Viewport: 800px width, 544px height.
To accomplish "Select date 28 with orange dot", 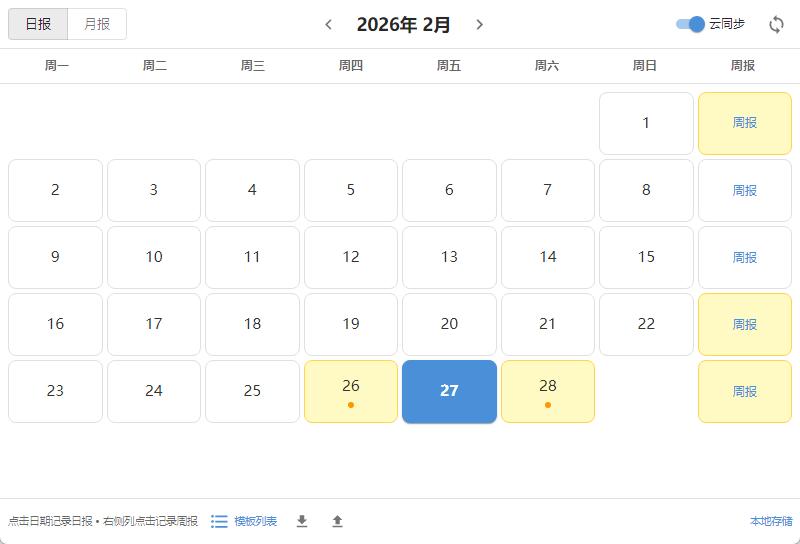I will click(x=548, y=391).
